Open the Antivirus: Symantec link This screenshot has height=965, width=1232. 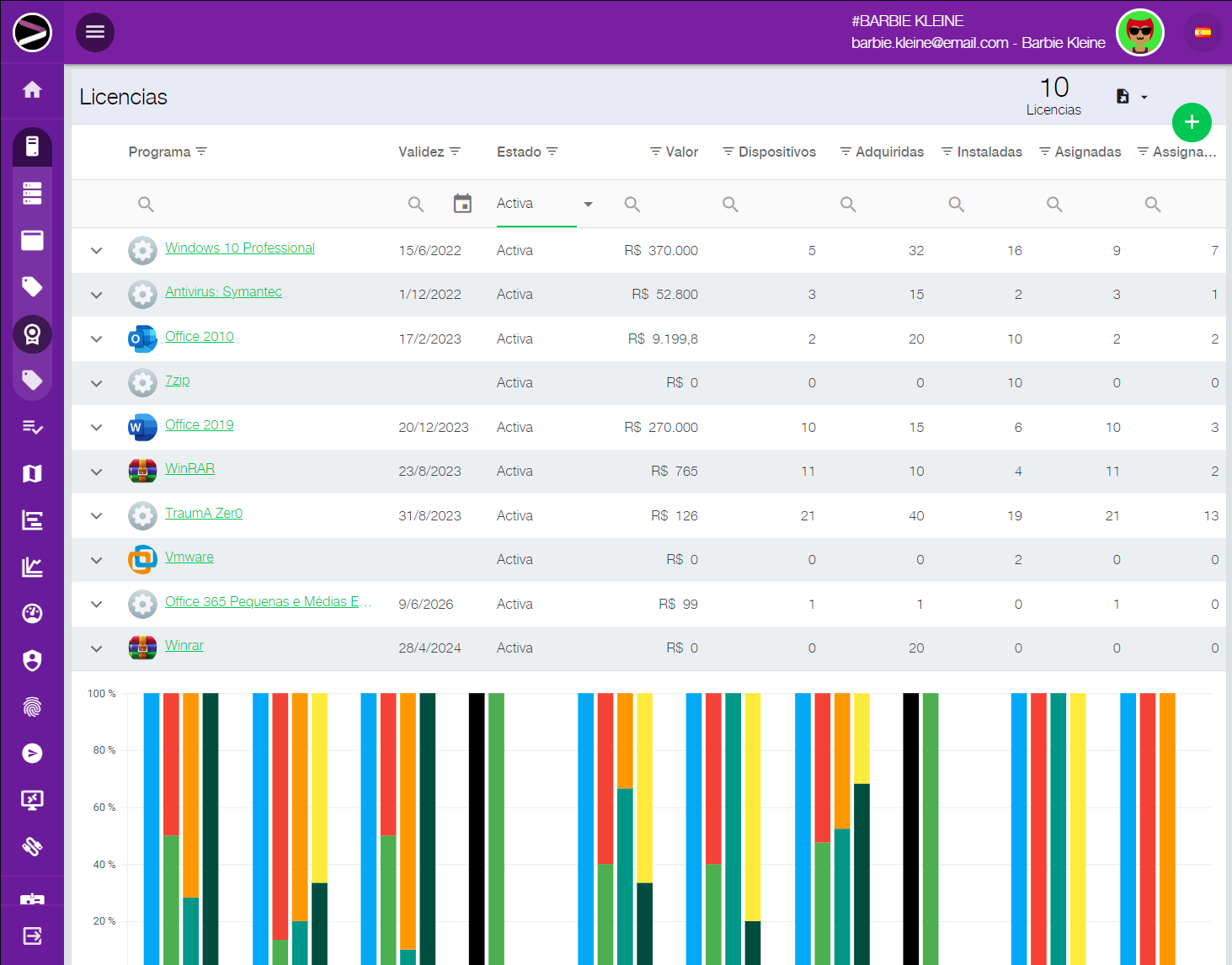(x=223, y=292)
